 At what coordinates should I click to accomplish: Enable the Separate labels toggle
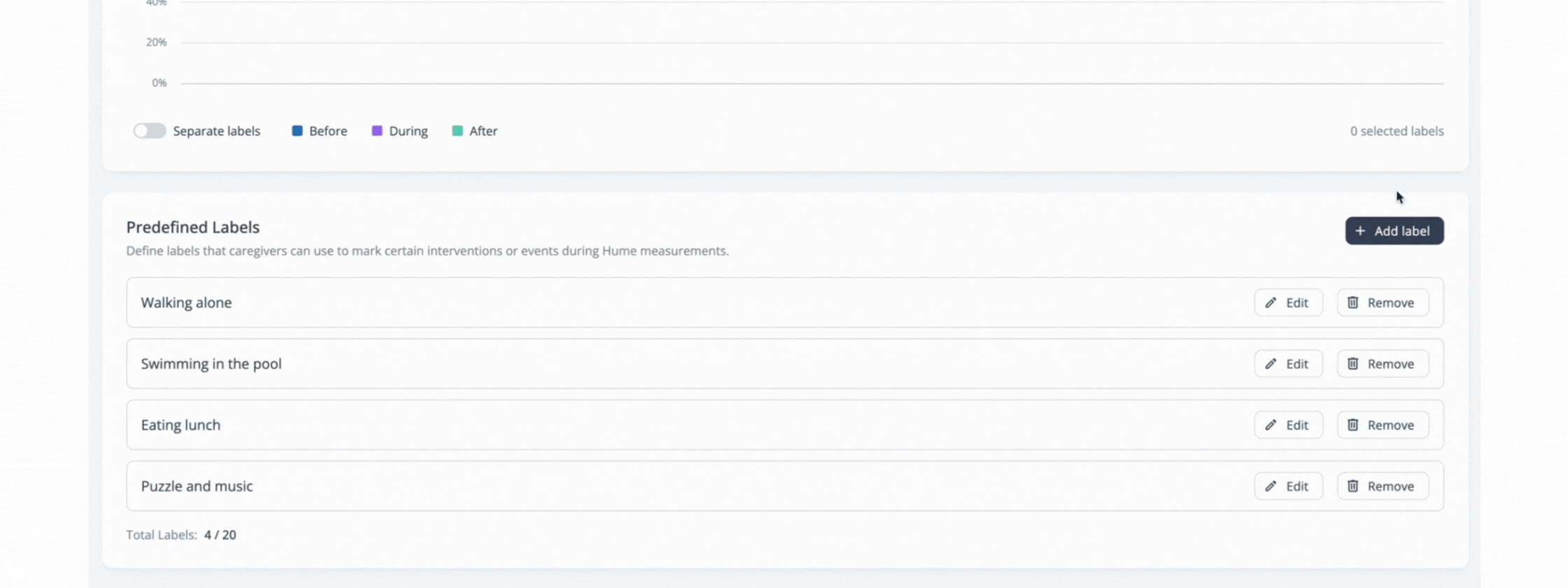pos(149,131)
